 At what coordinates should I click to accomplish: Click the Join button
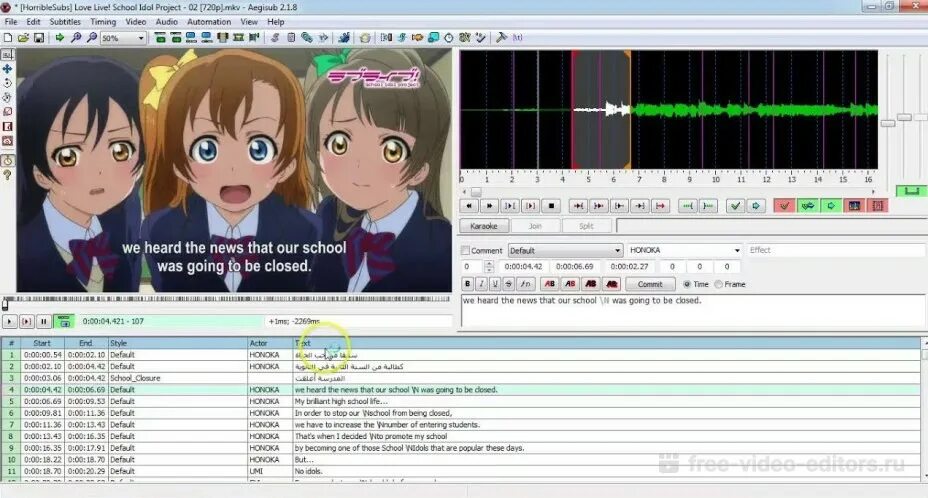pyautogui.click(x=535, y=226)
